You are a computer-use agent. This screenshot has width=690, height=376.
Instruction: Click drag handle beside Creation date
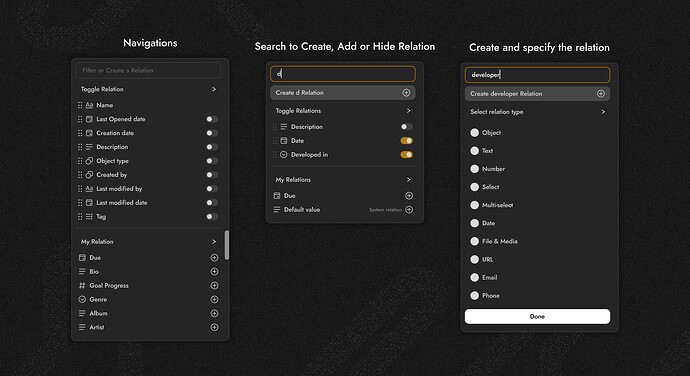[80, 133]
